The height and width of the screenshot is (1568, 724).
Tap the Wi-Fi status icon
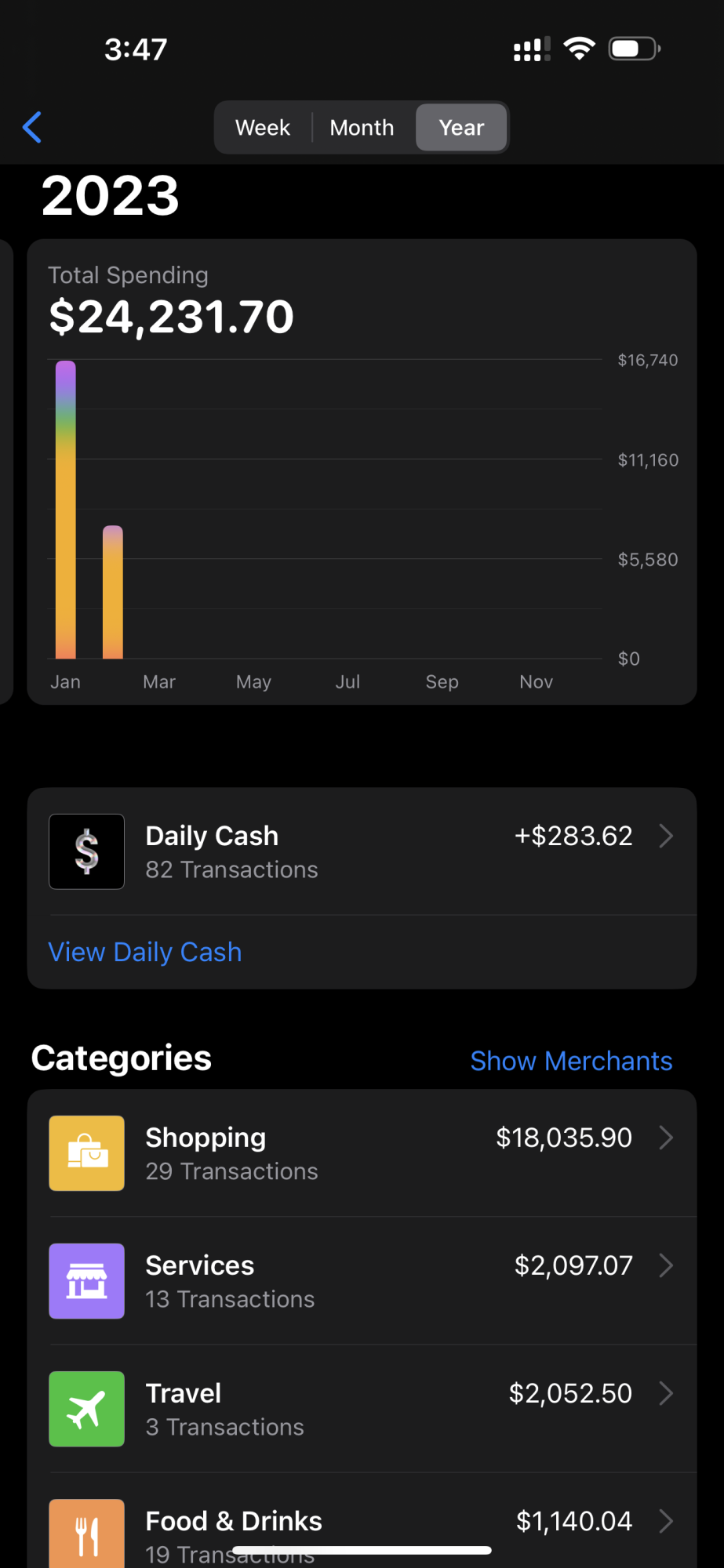pyautogui.click(x=580, y=49)
